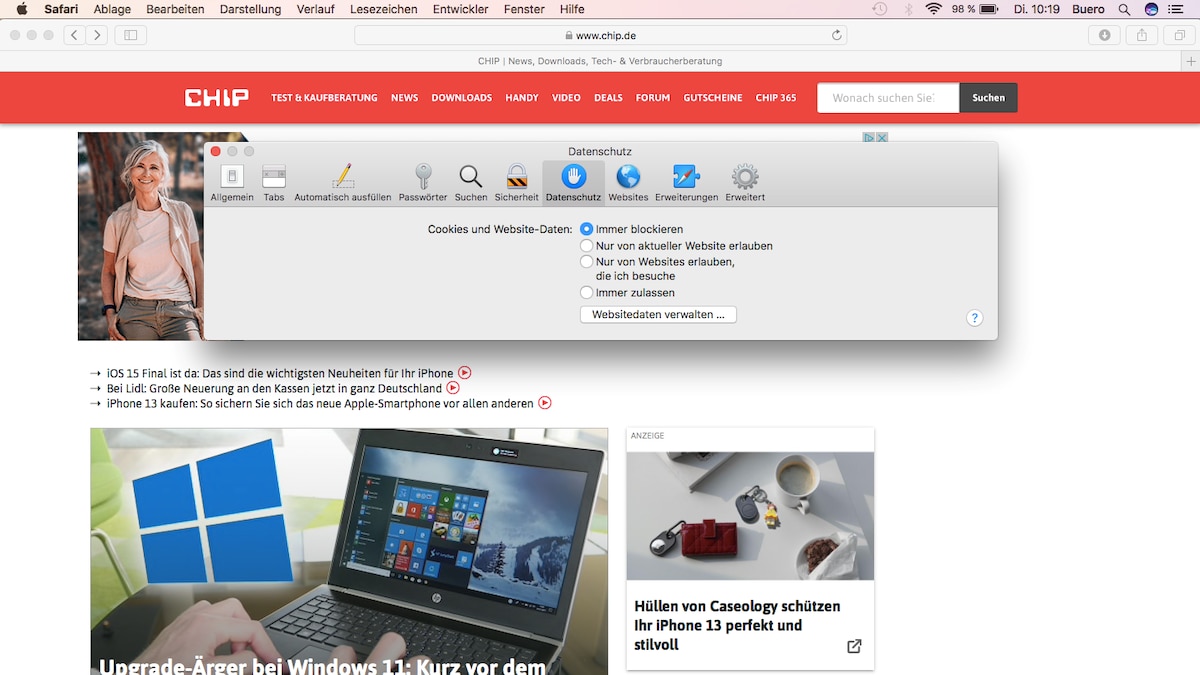Open the Forum nav link
Viewport: 1200px width, 675px height.
(x=653, y=98)
